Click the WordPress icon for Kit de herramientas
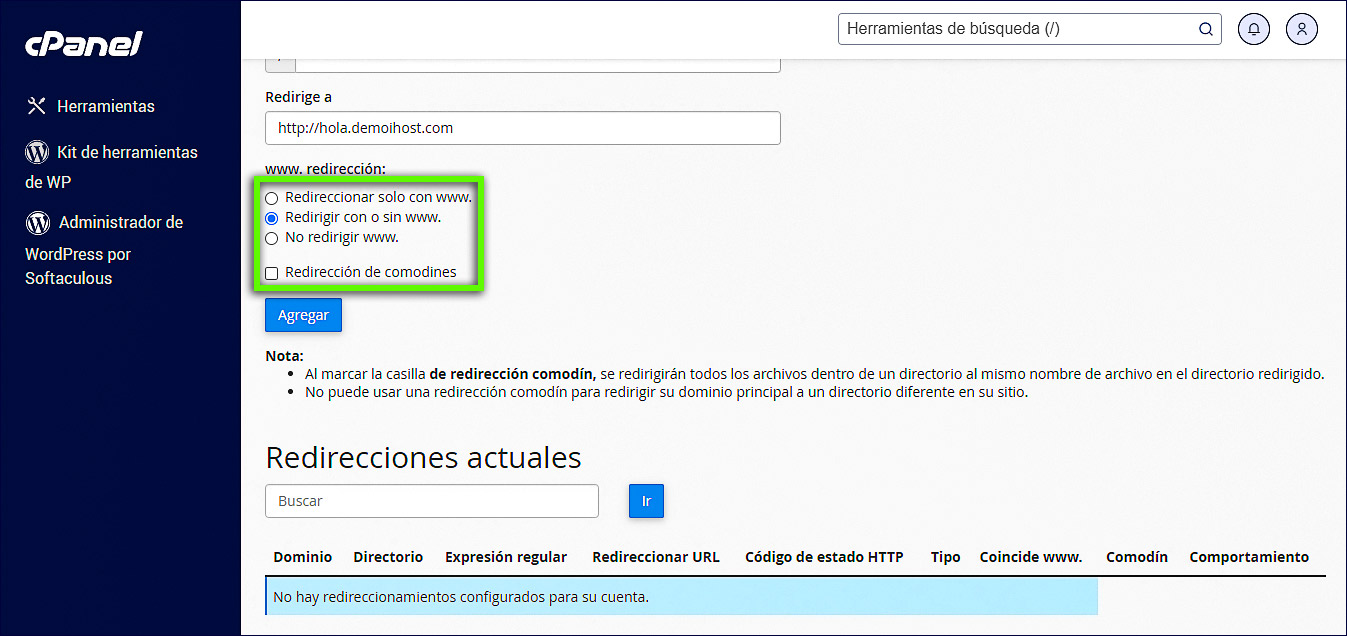This screenshot has height=636, width=1347. (x=36, y=152)
